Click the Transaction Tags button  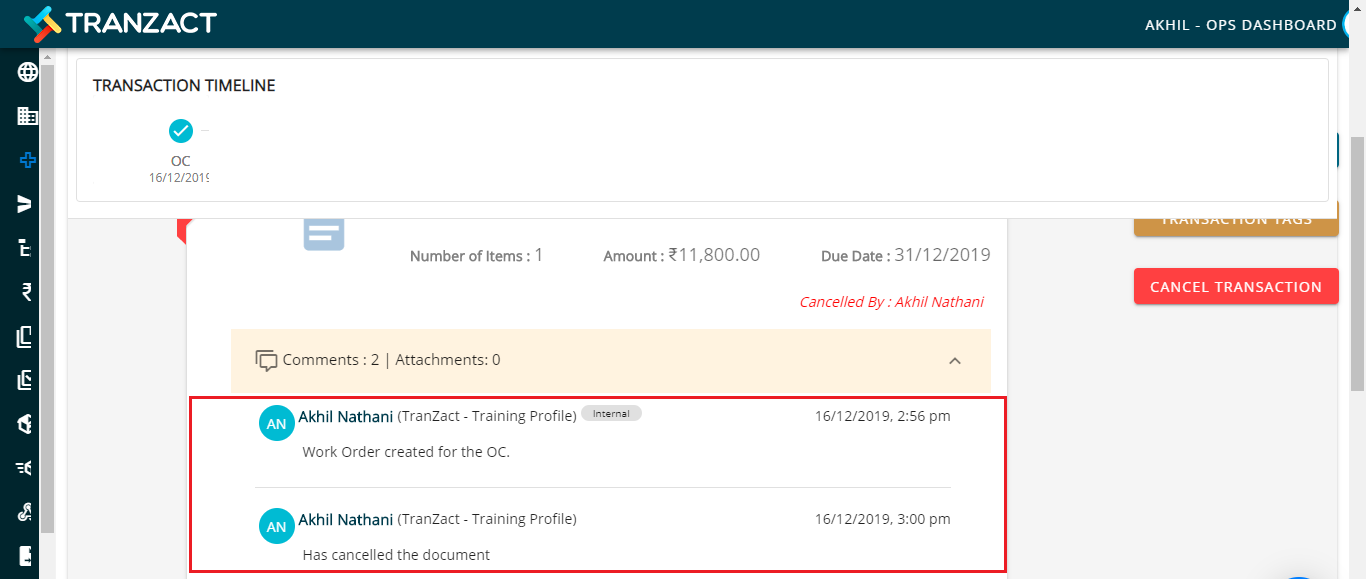tap(1236, 220)
